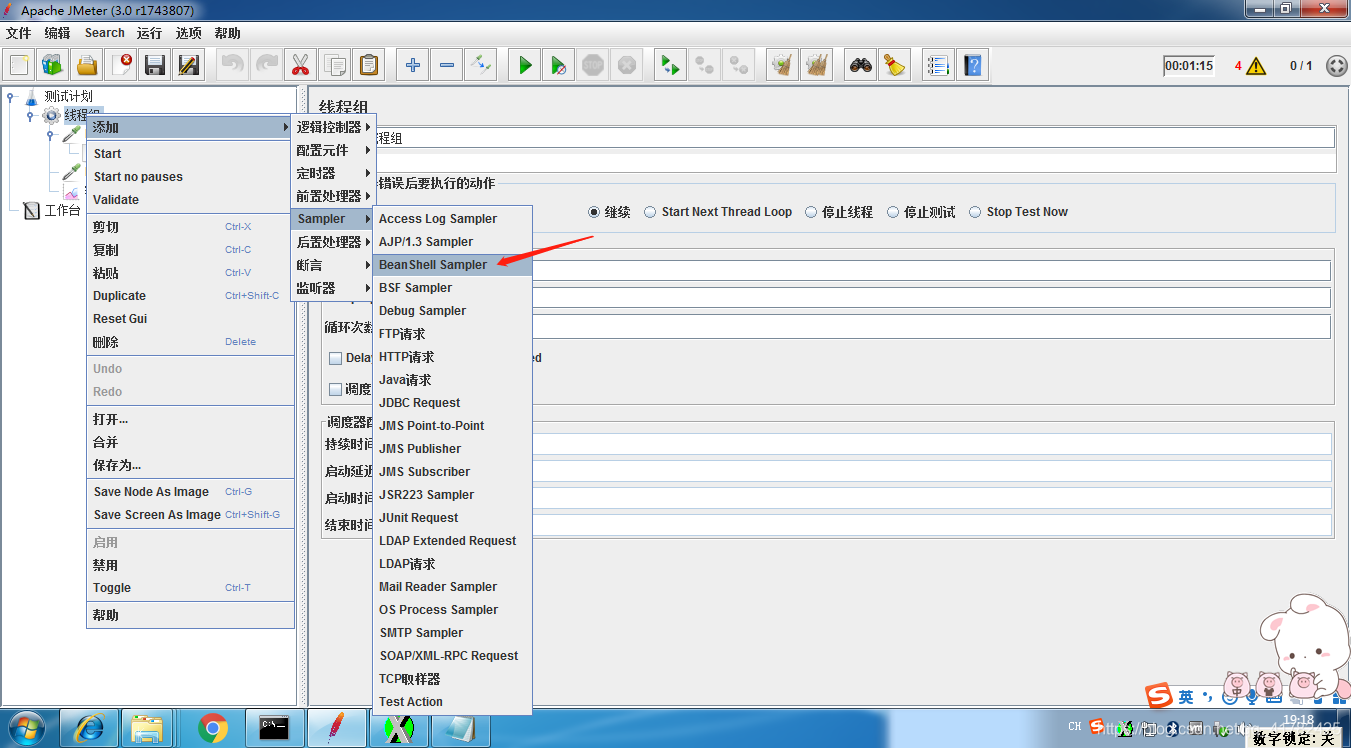
Task: Click the Shutdown toolbar icon
Action: 627,66
